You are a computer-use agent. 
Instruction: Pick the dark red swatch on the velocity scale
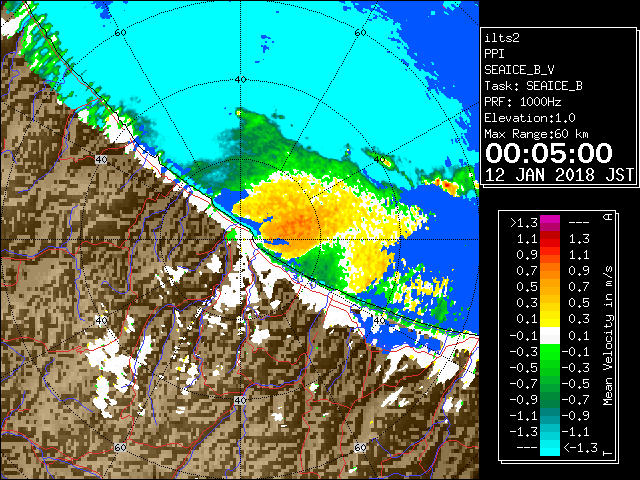click(x=550, y=235)
